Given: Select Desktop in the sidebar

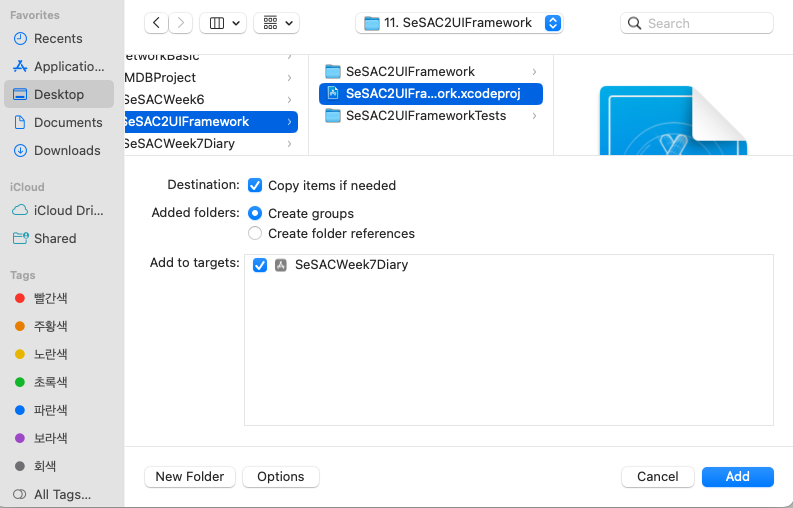Looking at the screenshot, I should pos(59,94).
